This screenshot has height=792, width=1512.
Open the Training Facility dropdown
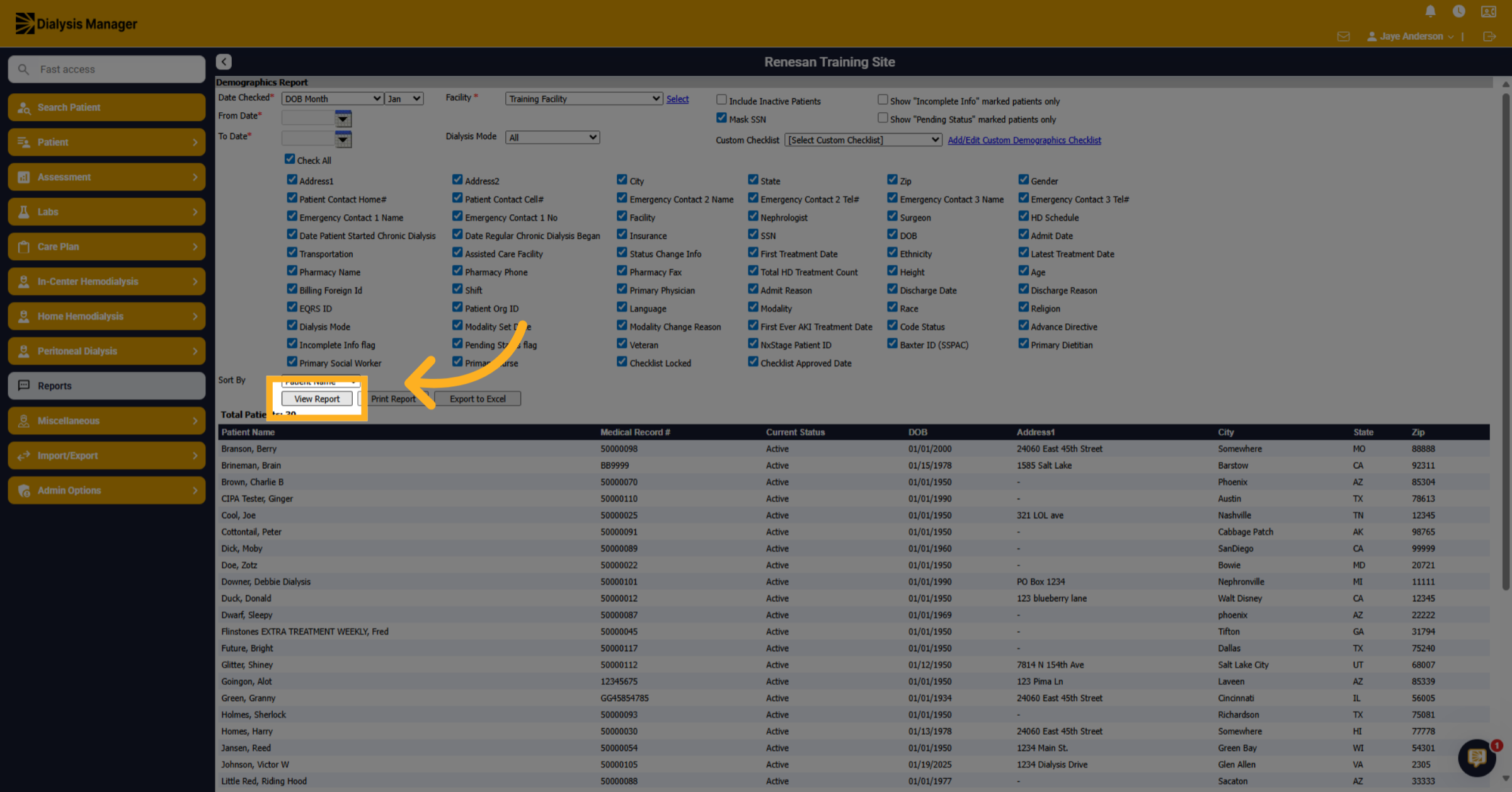coord(584,99)
